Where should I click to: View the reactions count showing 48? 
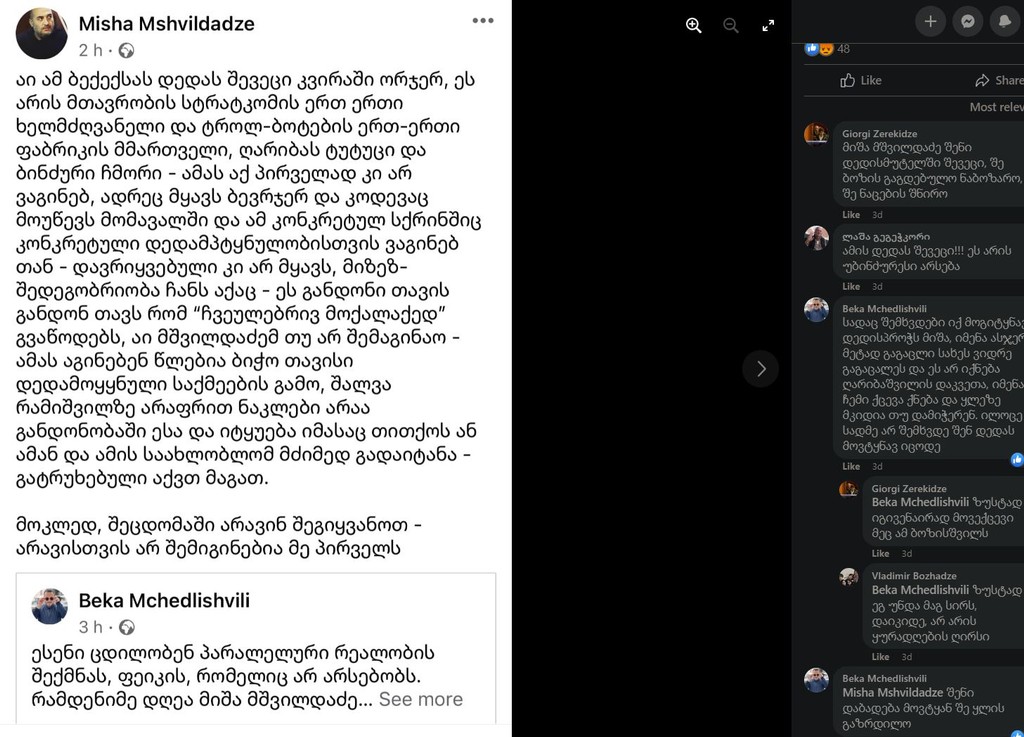point(827,49)
